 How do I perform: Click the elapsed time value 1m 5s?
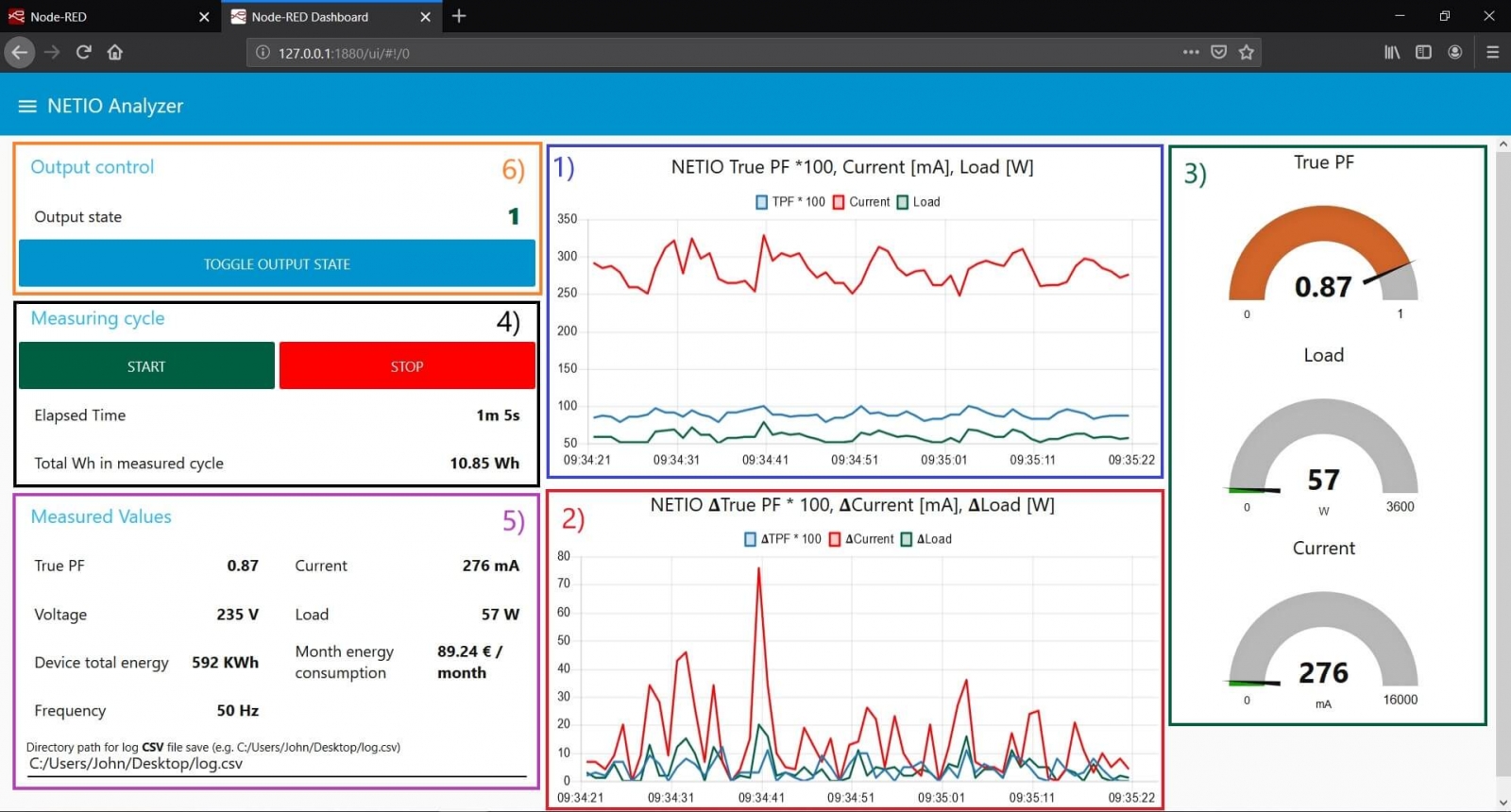point(498,415)
